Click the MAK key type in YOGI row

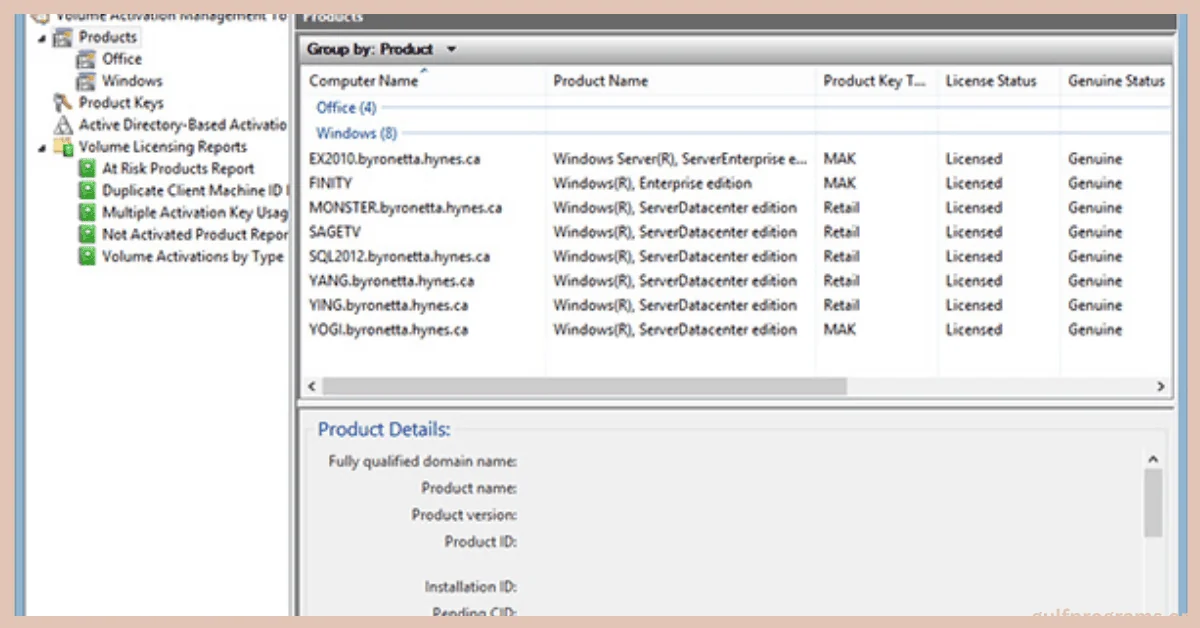[x=839, y=330]
